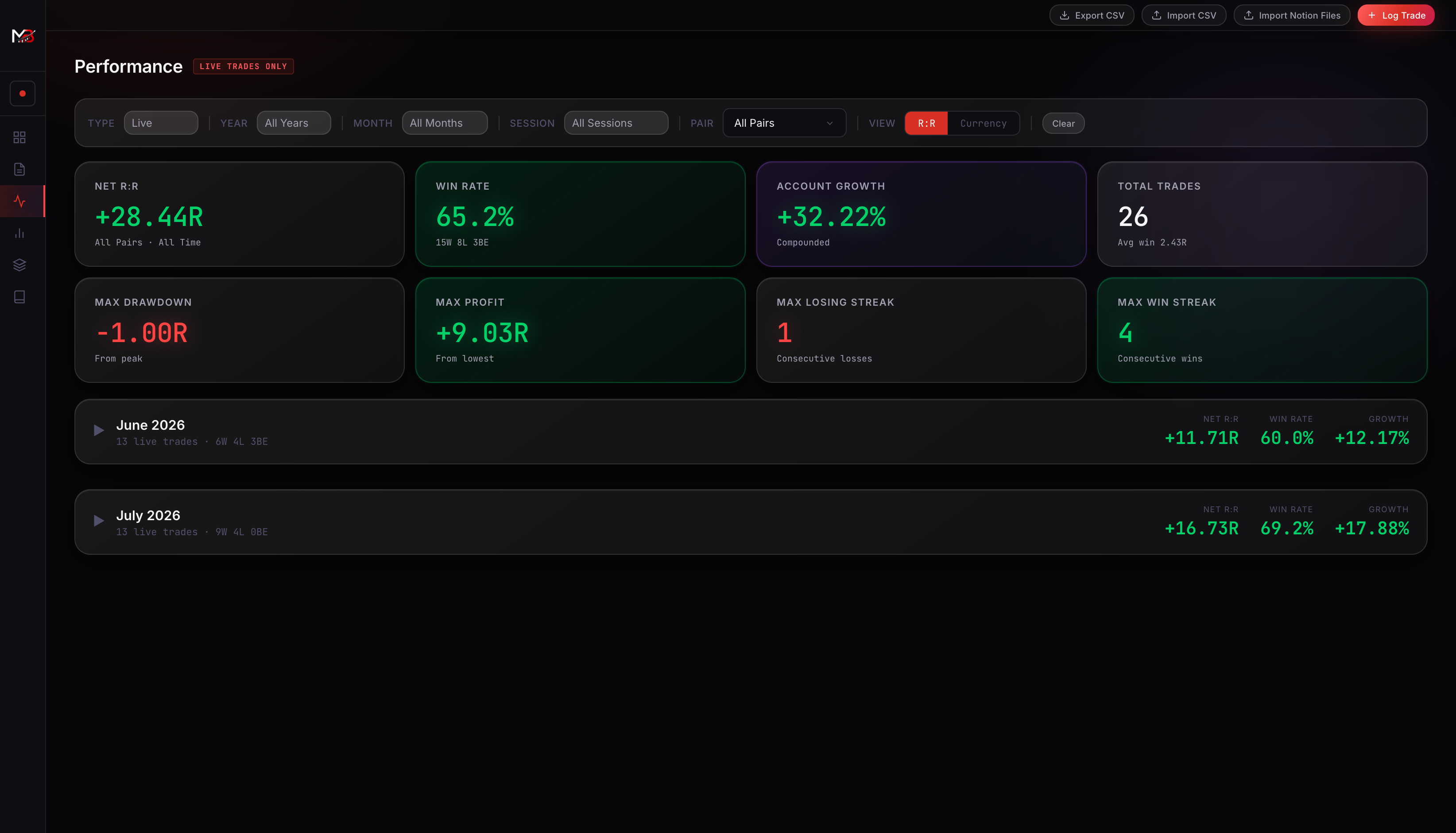Screen dimensions: 1456x833
Task: Expand the June 2026 row triangle
Action: [99, 430]
